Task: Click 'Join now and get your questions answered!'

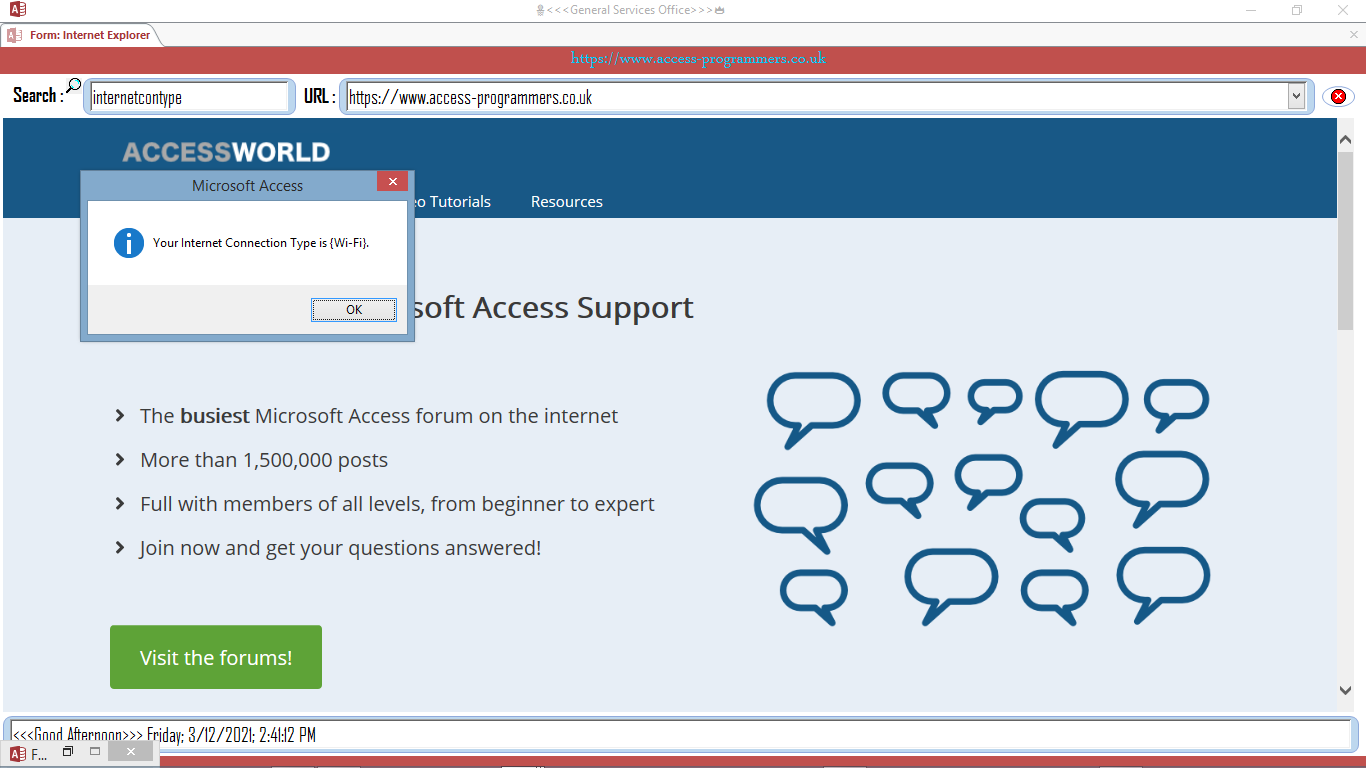Action: [x=340, y=548]
